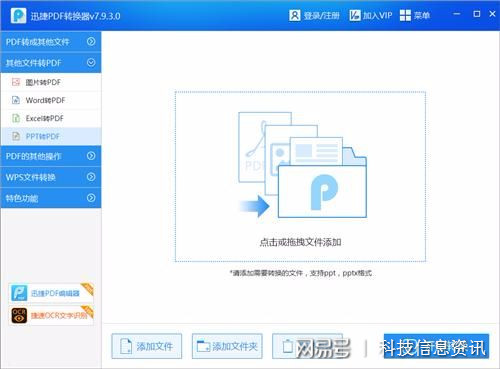Click the 迅捷PDF编辑器 logo icon
This screenshot has width=500, height=369.
pyautogui.click(x=19, y=293)
